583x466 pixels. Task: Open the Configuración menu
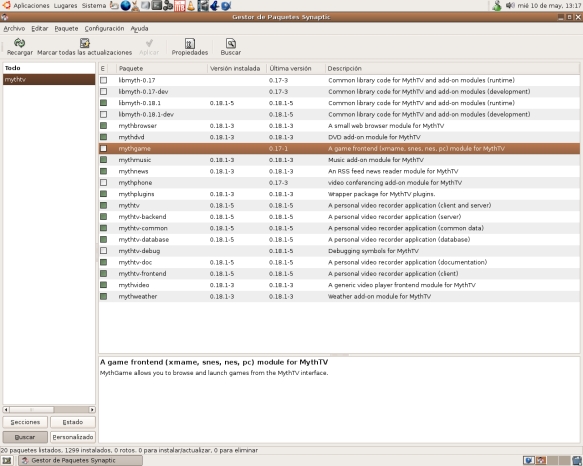(x=104, y=28)
